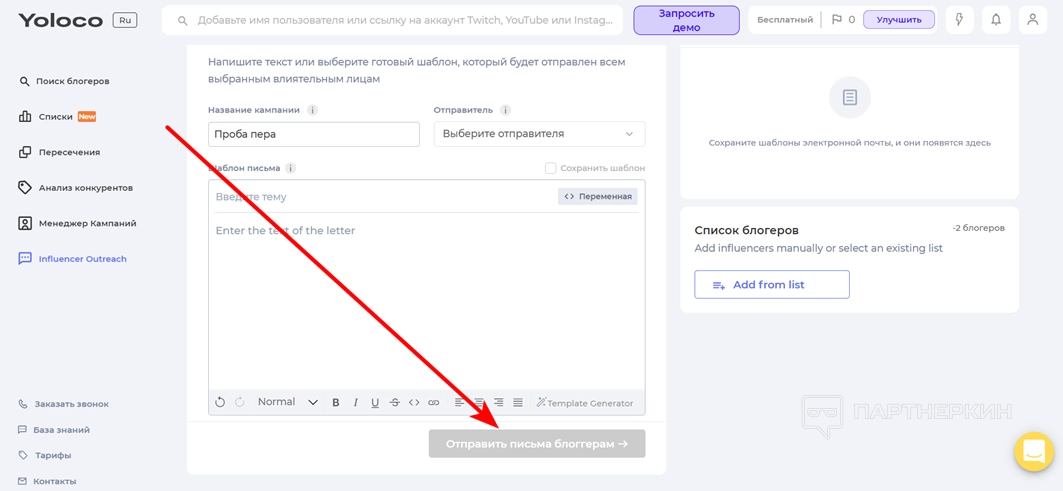Open the Выберите отправителя dropdown
The width and height of the screenshot is (1063, 491).
539,134
